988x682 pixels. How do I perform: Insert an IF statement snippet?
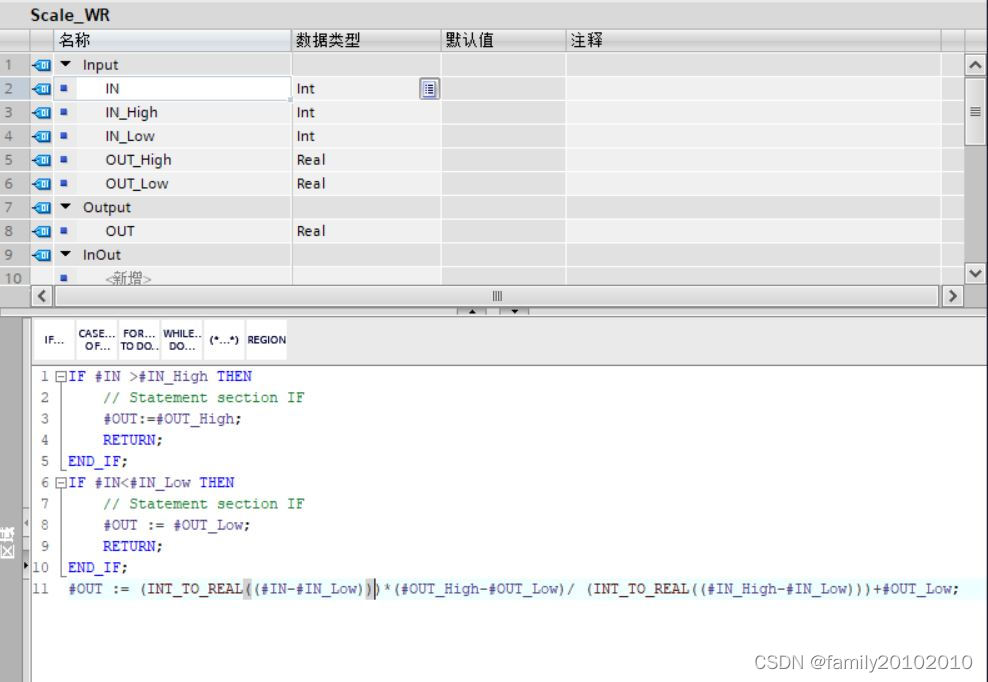55,339
